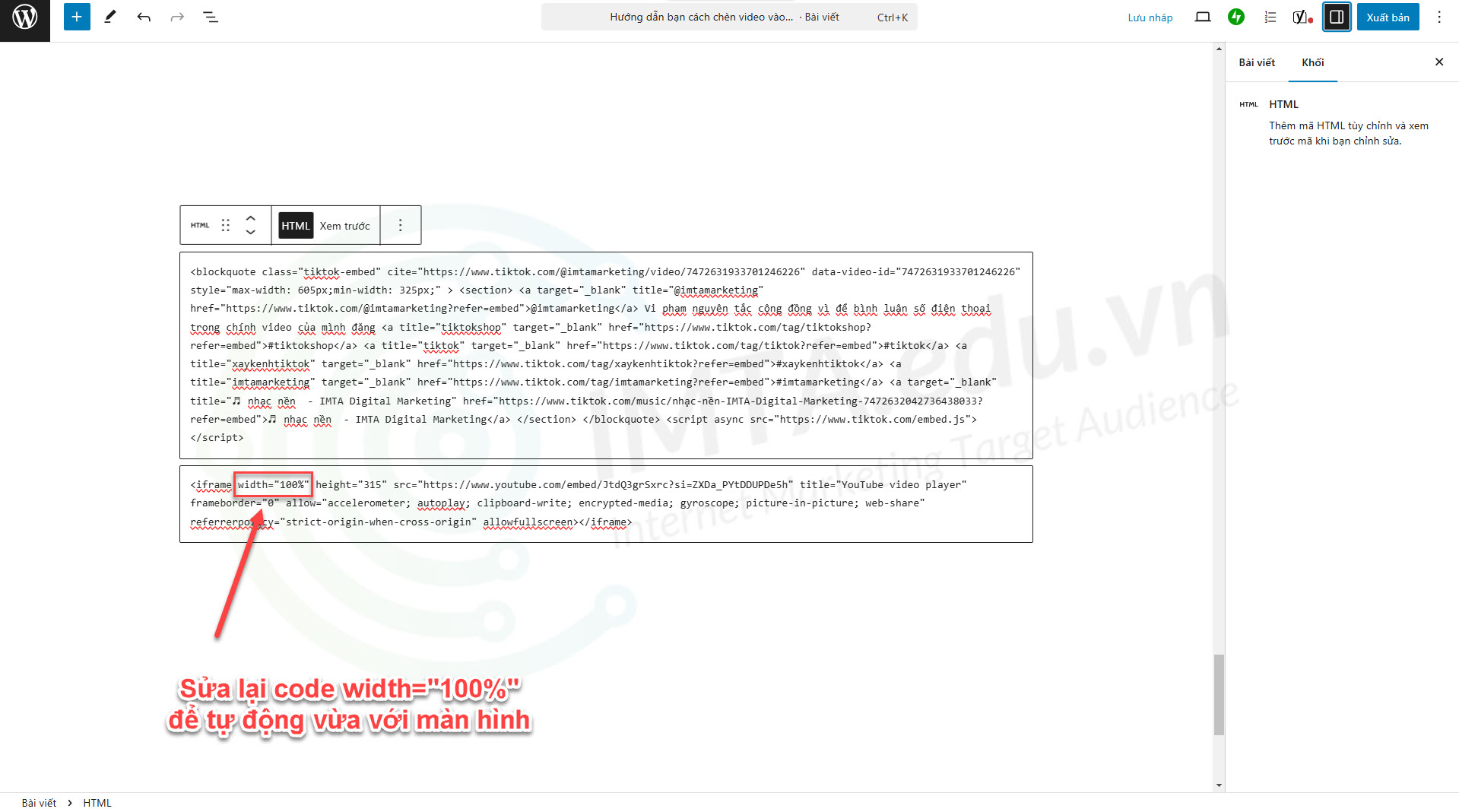Viewport: 1459px width, 812px height.
Task: Open the Yoast SEO panel icon
Action: pos(1302,17)
